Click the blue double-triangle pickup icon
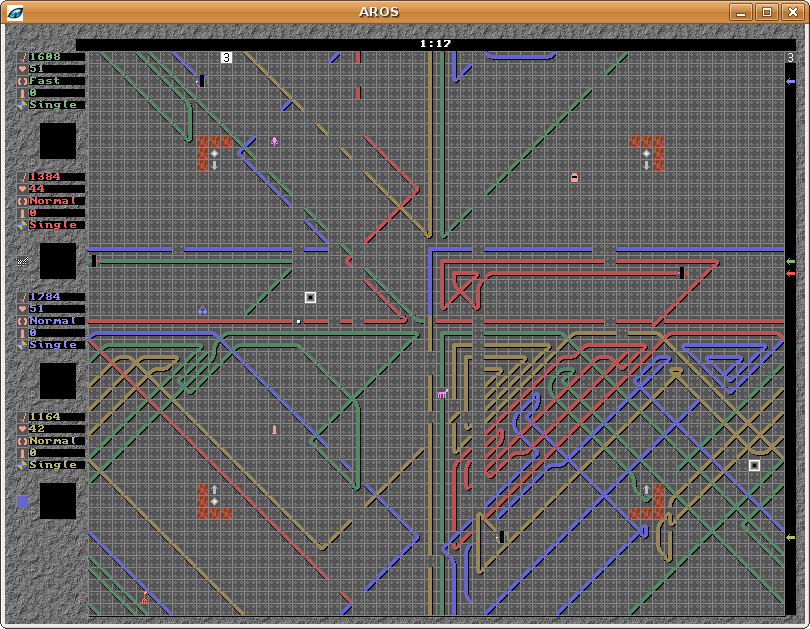Image resolution: width=810 pixels, height=629 pixels. (202, 310)
